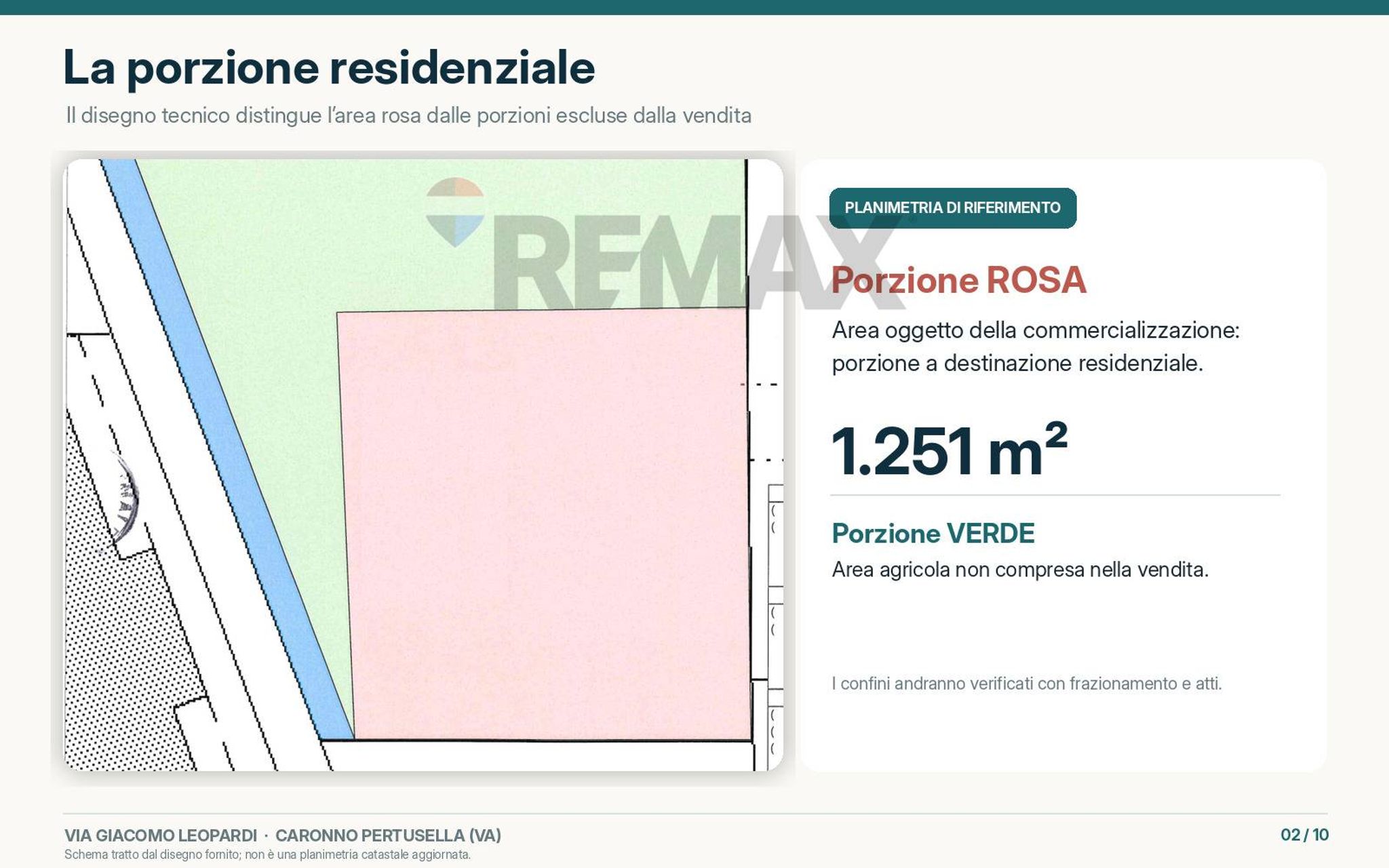
Task: Click the note 'I confini andranno verificati con frazionamento'
Action: 1027,684
